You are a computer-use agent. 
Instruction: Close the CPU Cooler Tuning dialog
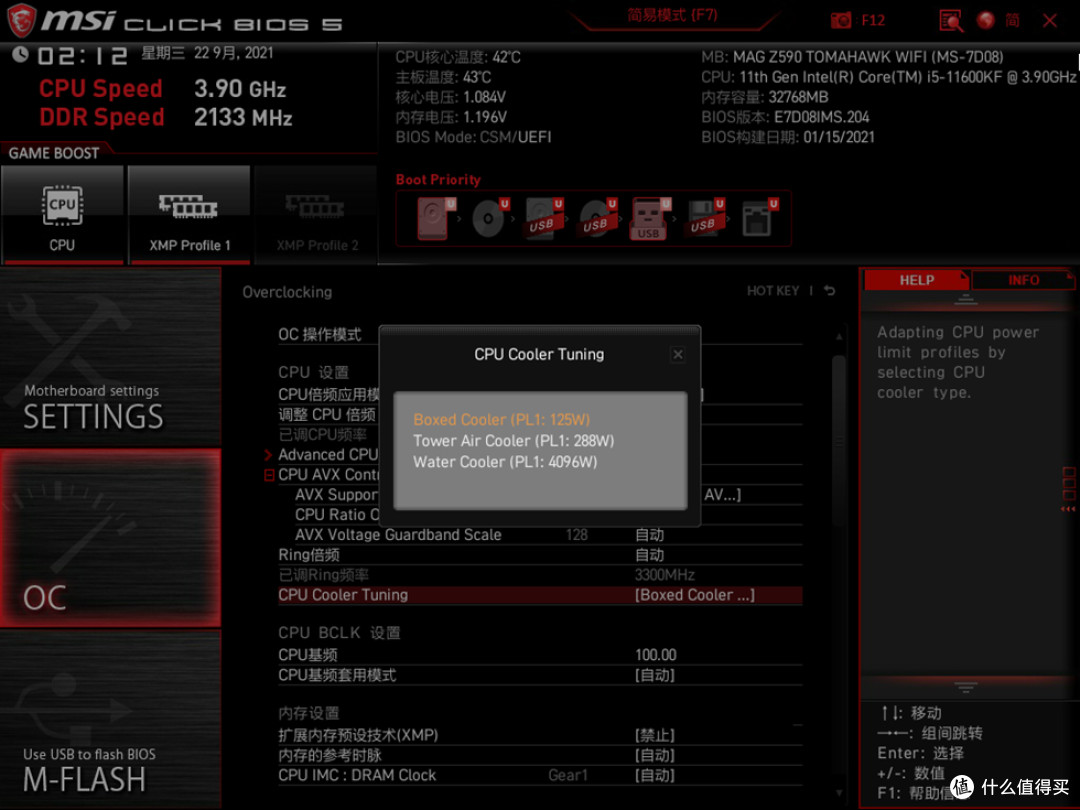(x=678, y=355)
